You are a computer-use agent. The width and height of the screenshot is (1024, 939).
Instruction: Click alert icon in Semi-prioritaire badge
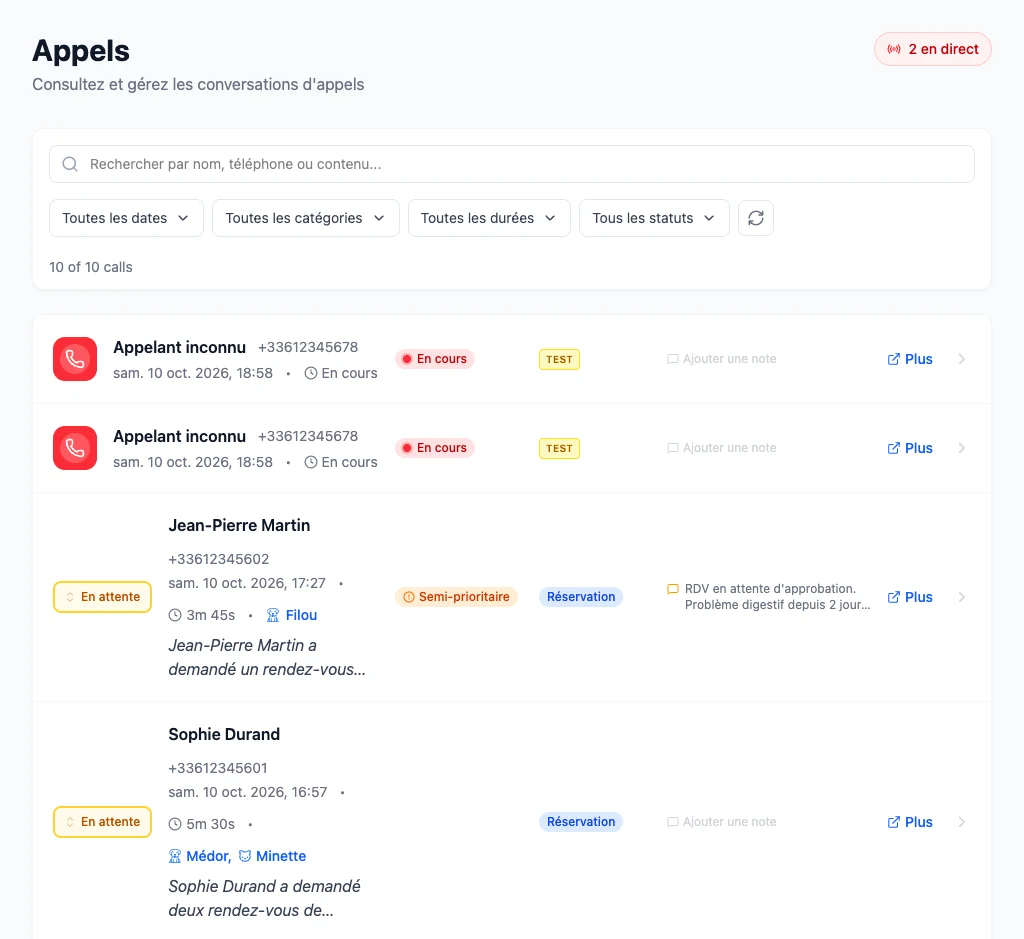pyautogui.click(x=409, y=597)
